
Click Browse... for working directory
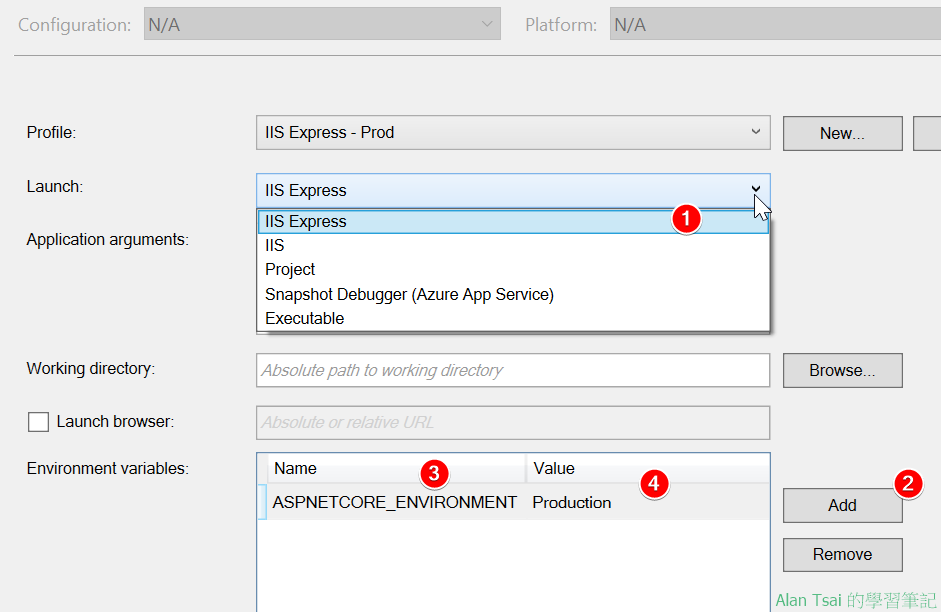(x=843, y=370)
